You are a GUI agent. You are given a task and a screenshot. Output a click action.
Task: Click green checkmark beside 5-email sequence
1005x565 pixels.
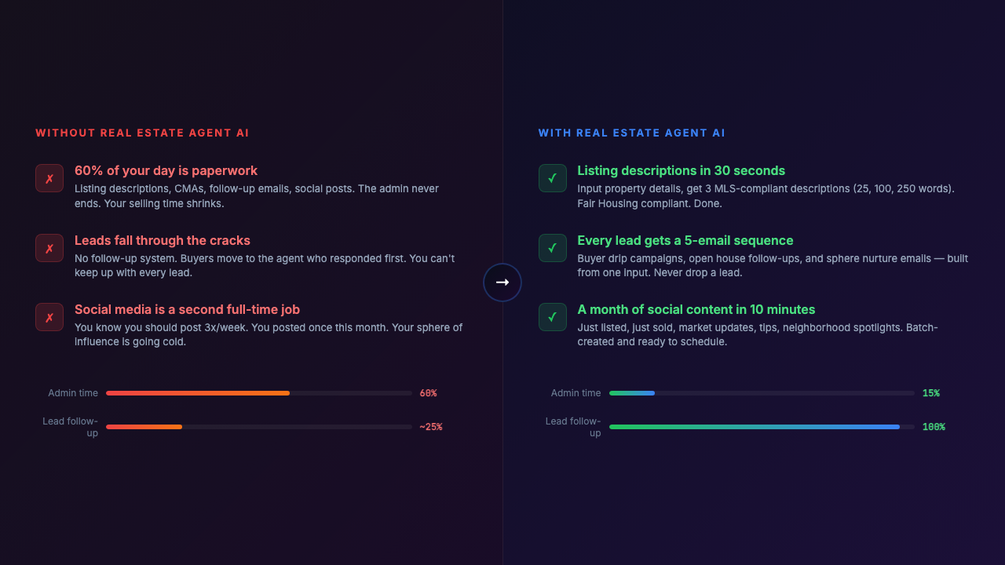click(552, 248)
